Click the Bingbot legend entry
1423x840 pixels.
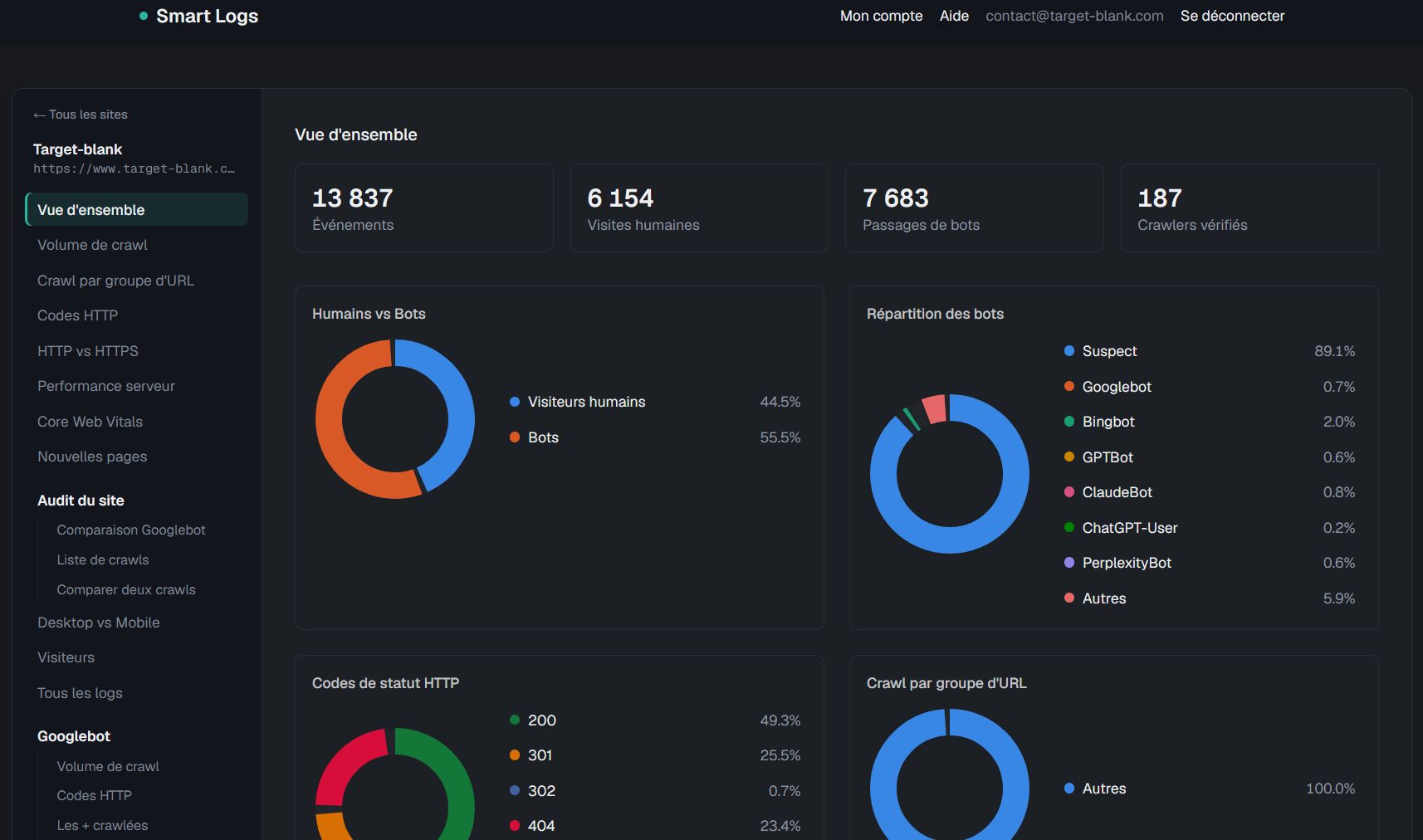1210,422
